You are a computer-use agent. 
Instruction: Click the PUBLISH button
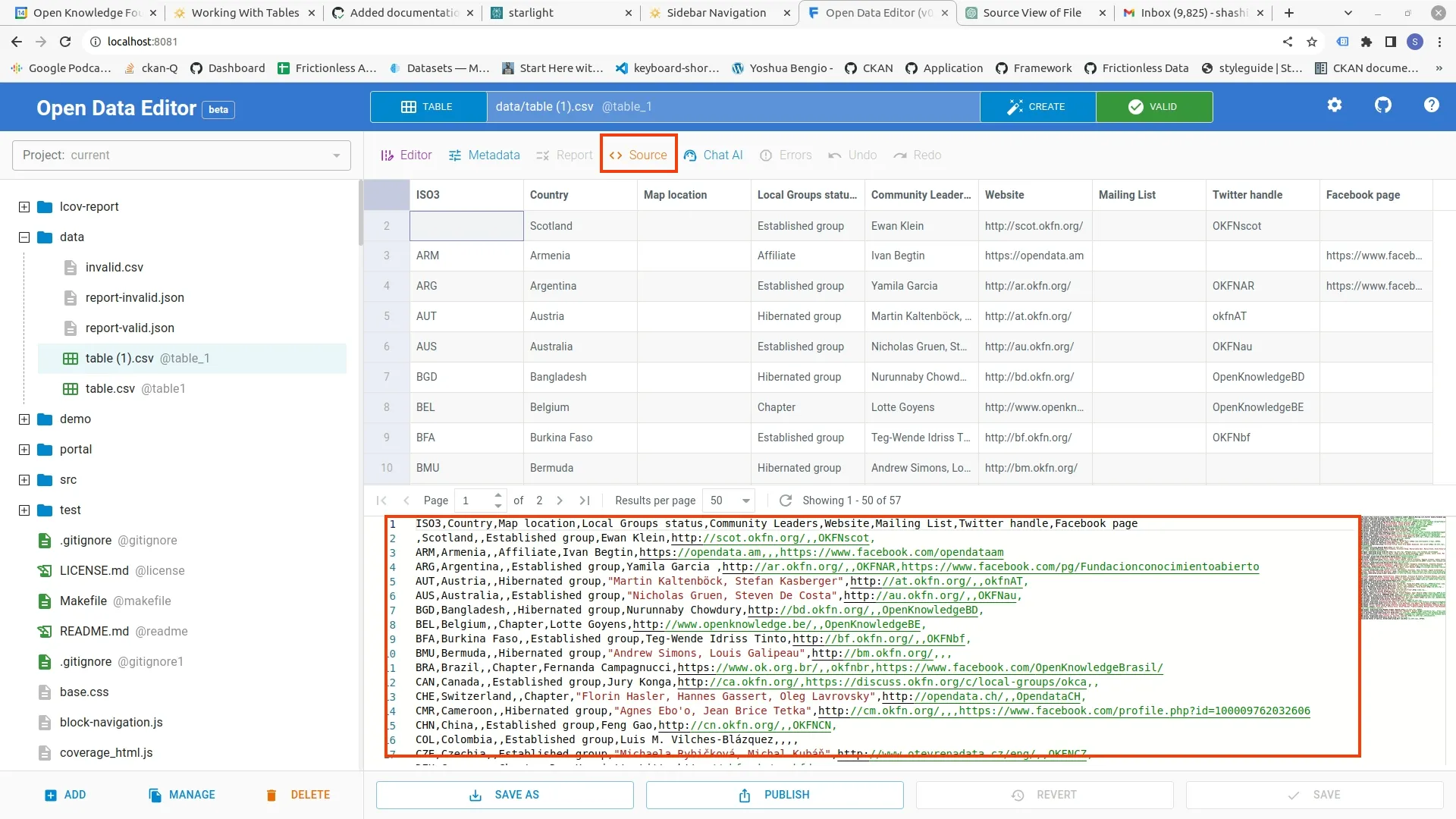click(774, 795)
